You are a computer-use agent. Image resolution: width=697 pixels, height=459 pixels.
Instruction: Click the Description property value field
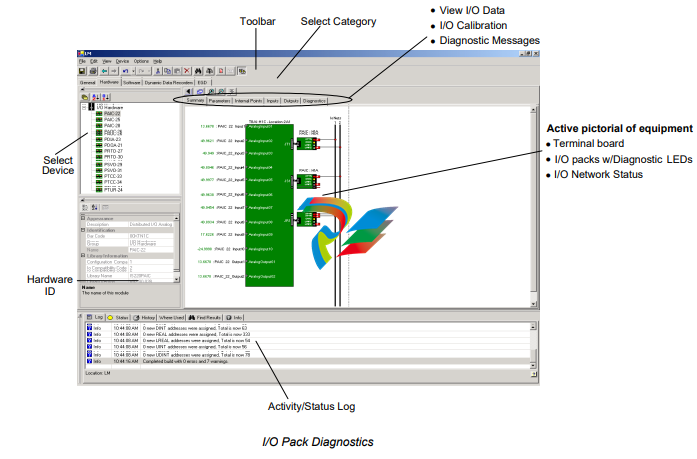coord(151,224)
